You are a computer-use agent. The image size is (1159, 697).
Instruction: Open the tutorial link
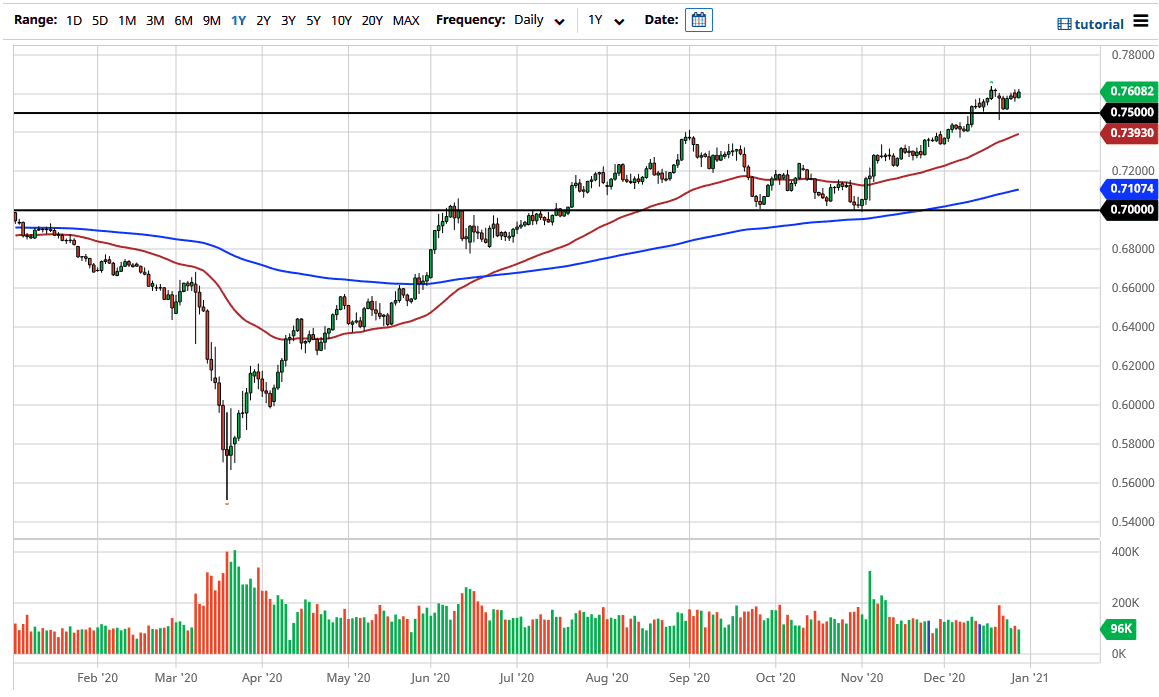pos(1097,23)
